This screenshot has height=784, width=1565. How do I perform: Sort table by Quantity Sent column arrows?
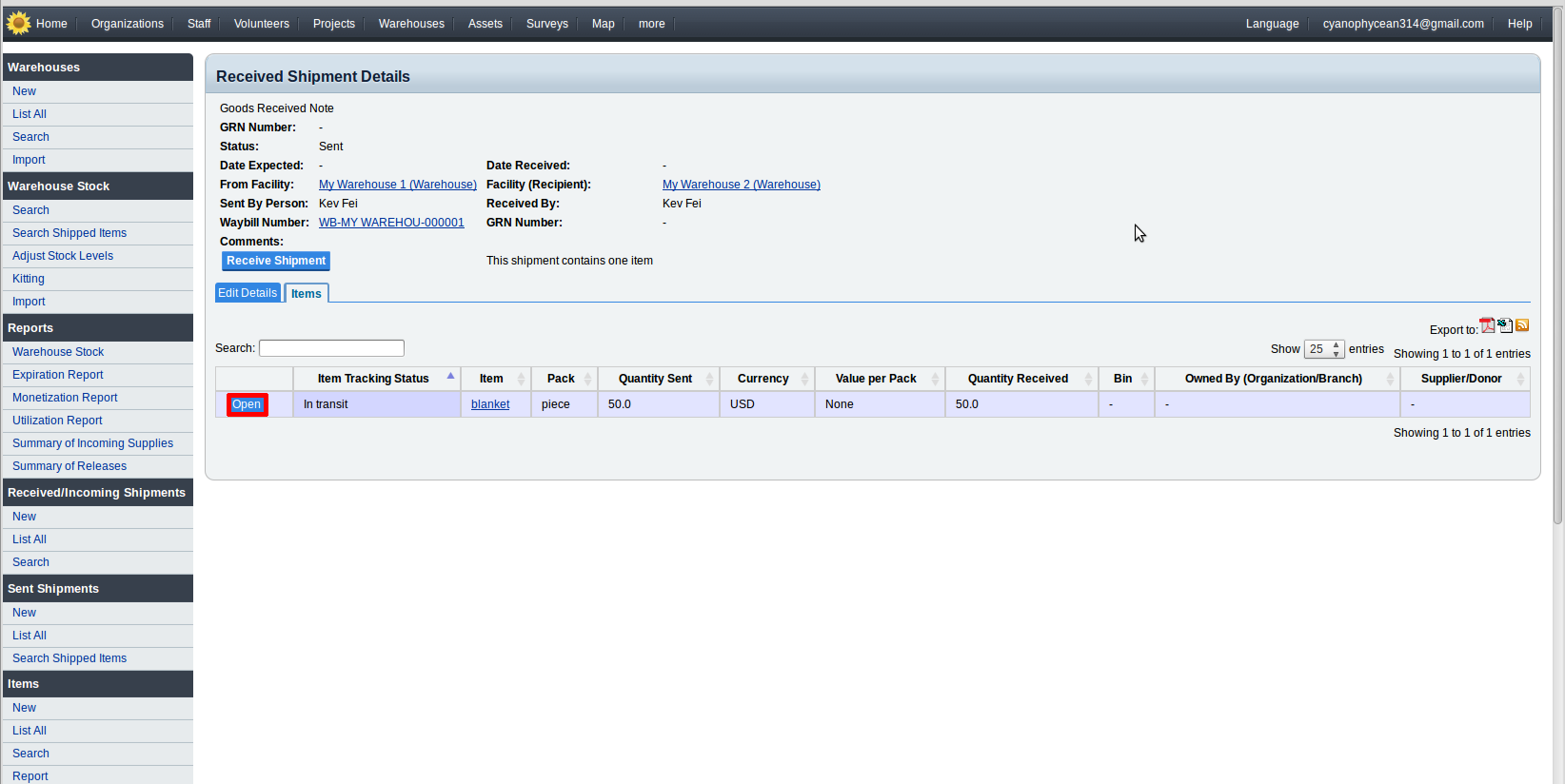pos(709,379)
